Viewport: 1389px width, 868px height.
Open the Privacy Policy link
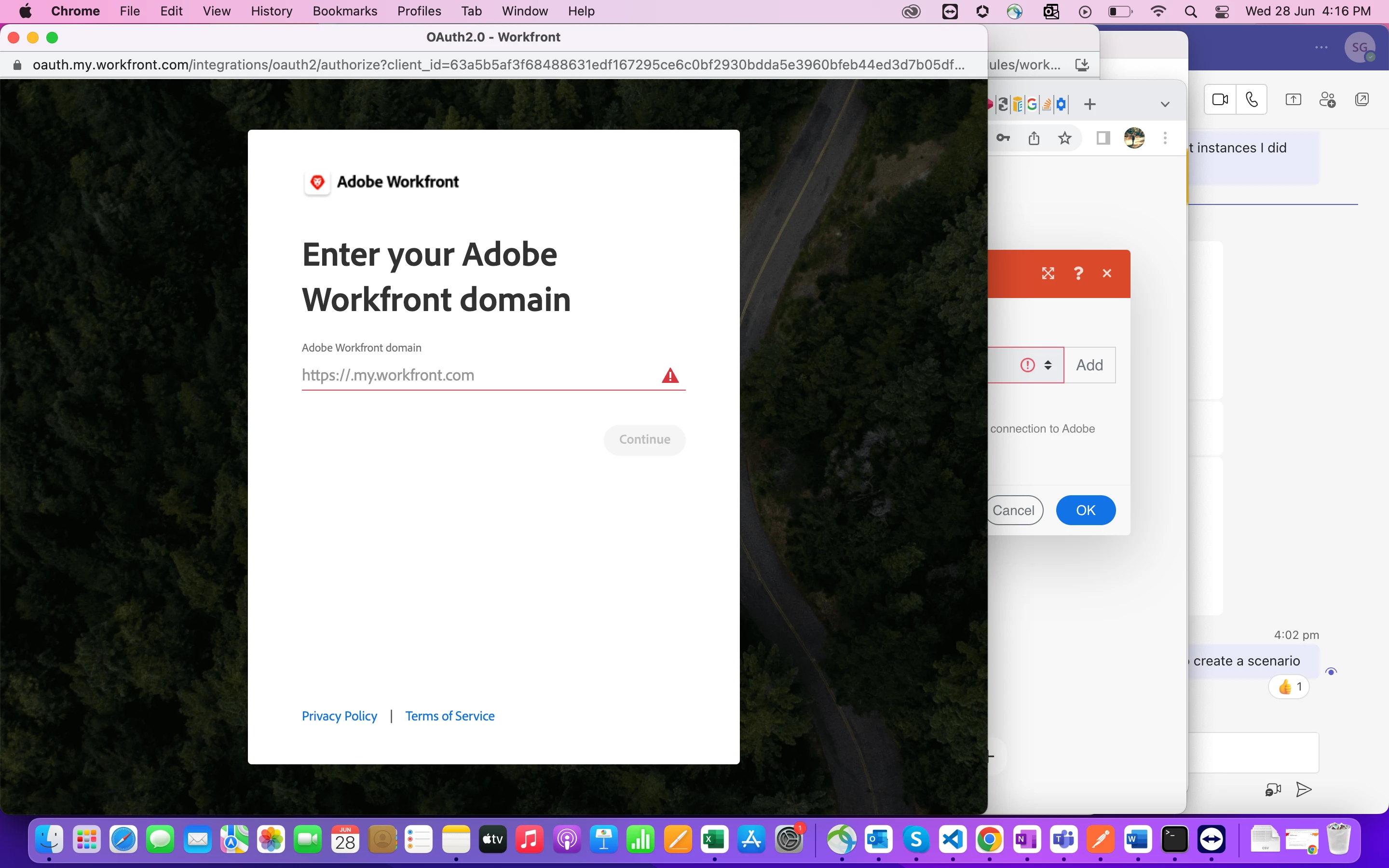pos(339,716)
